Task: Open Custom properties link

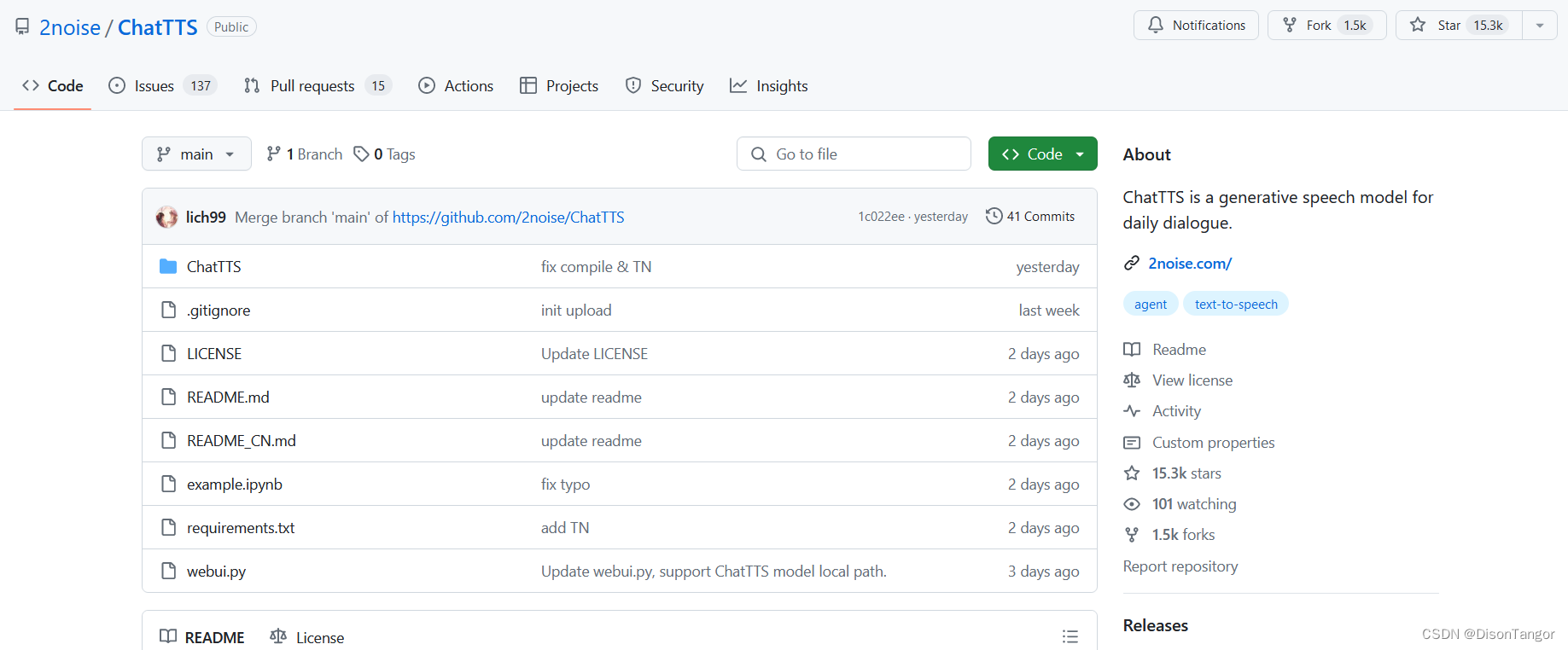Action: click(1199, 443)
